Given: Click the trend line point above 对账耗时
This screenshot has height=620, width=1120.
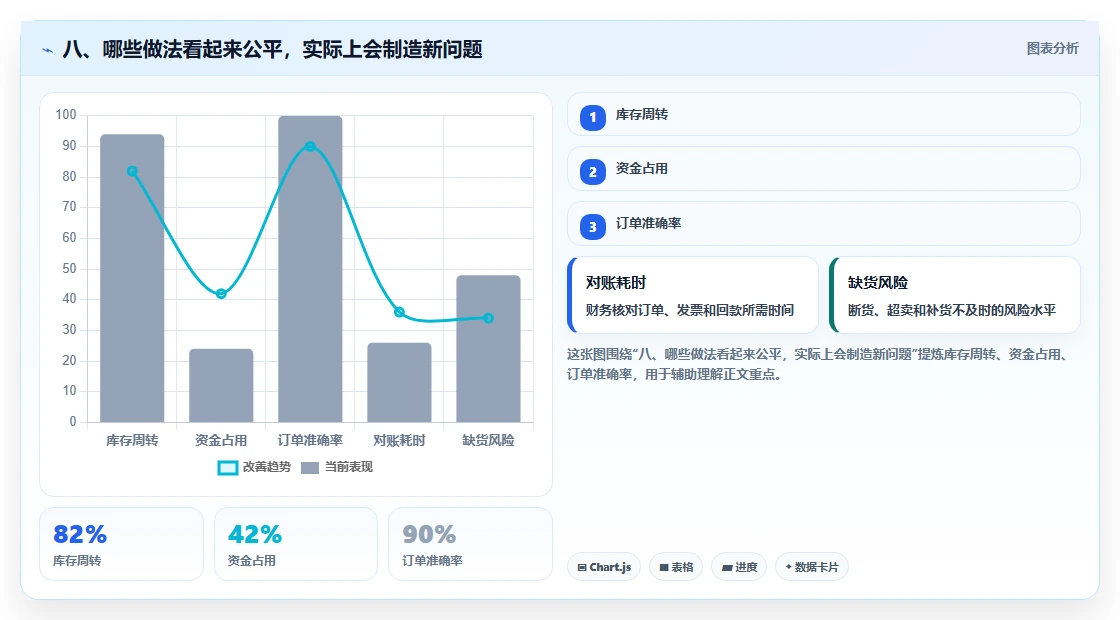Looking at the screenshot, I should coord(399,312).
